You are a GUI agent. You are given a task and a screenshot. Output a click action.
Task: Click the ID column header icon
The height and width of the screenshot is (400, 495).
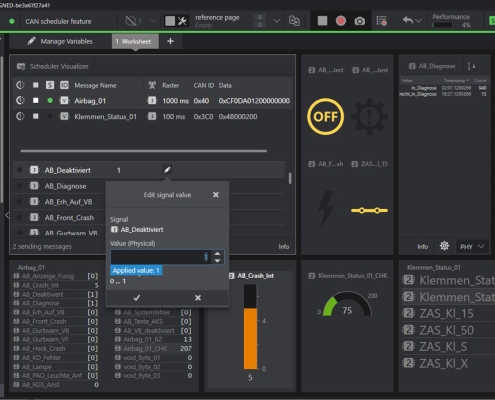click(64, 85)
